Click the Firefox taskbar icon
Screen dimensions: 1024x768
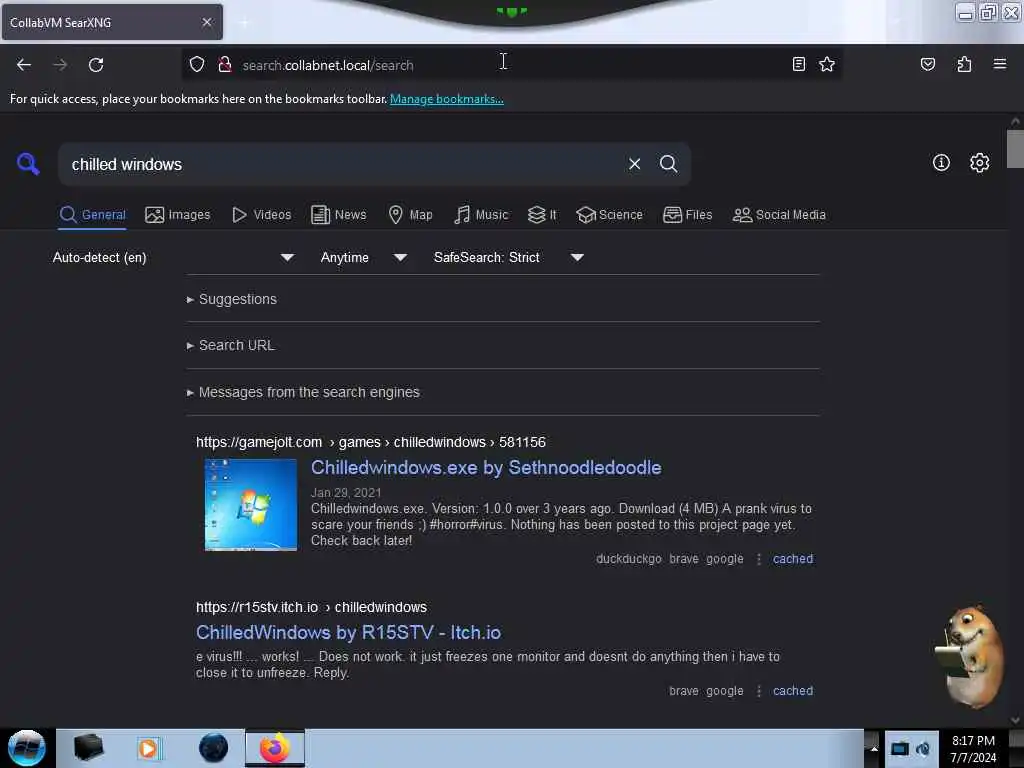pos(275,748)
